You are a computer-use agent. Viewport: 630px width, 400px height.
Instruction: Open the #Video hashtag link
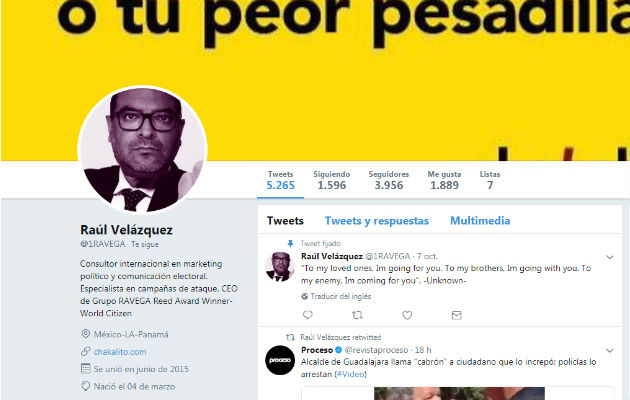[x=351, y=374]
